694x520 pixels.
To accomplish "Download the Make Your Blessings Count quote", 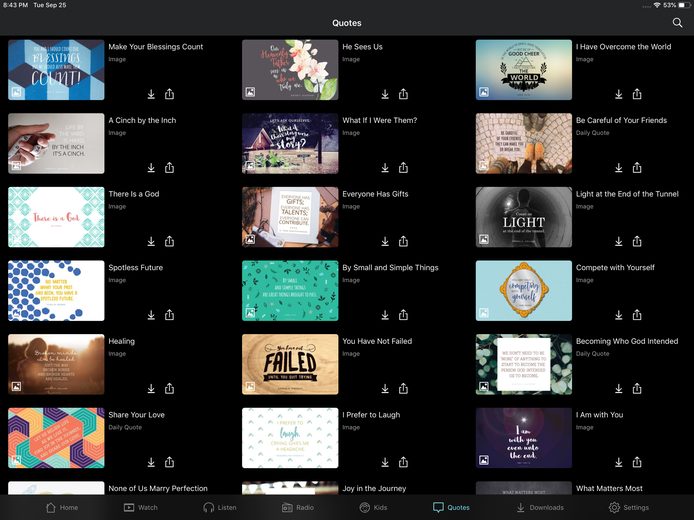I will (x=151, y=94).
